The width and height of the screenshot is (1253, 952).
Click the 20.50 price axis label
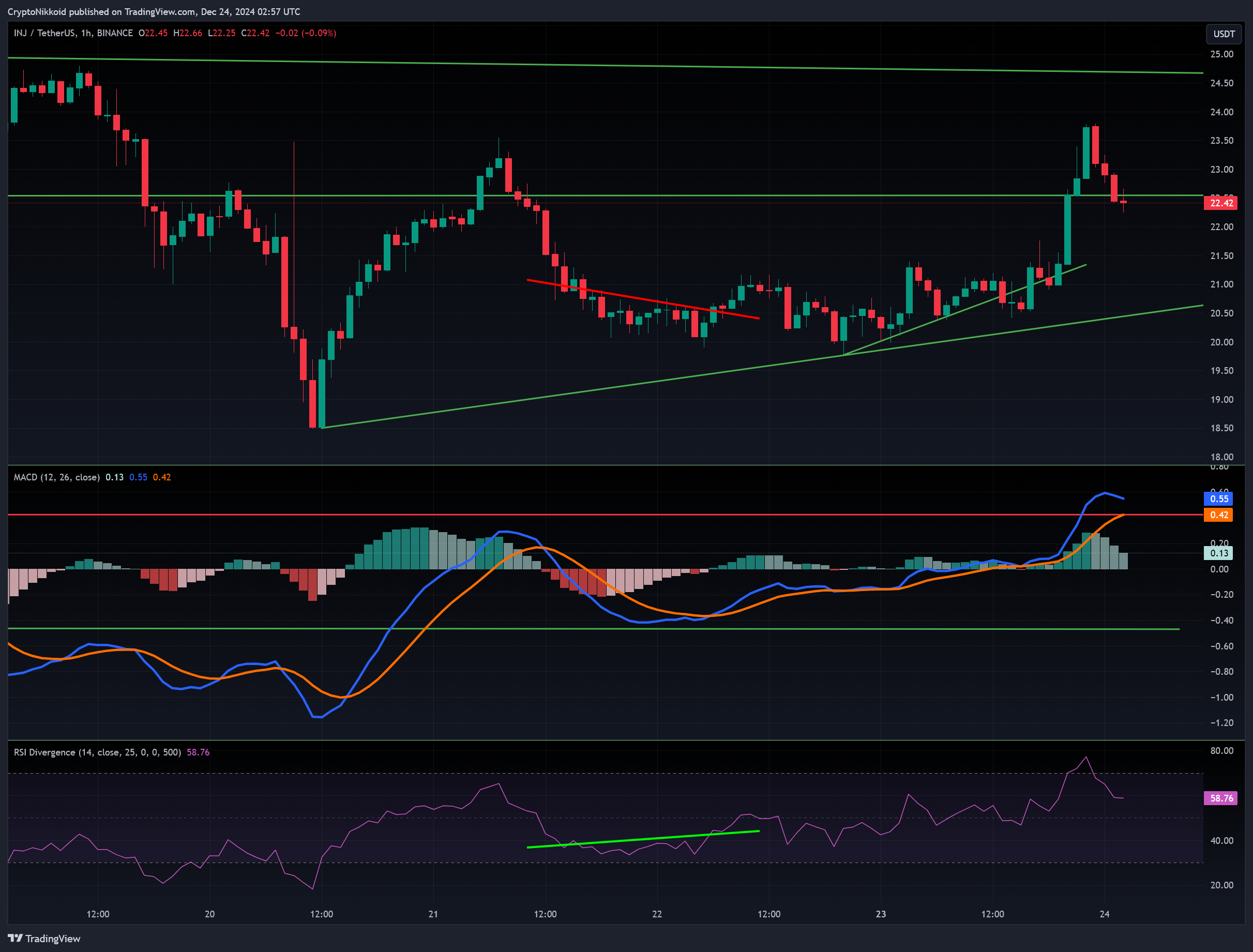point(1222,313)
